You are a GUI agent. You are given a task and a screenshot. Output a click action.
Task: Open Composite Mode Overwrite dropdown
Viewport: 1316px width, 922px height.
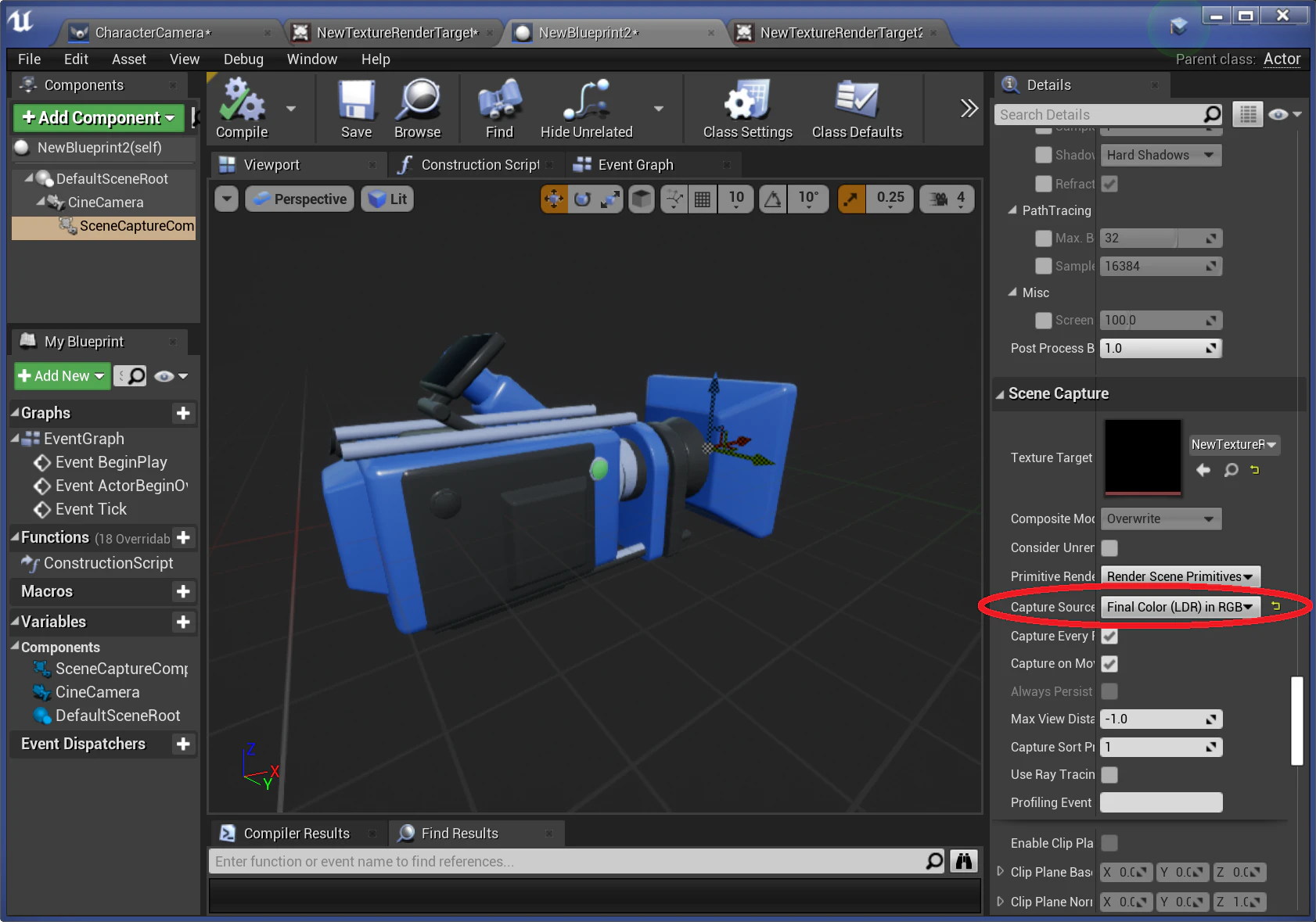tap(1161, 518)
